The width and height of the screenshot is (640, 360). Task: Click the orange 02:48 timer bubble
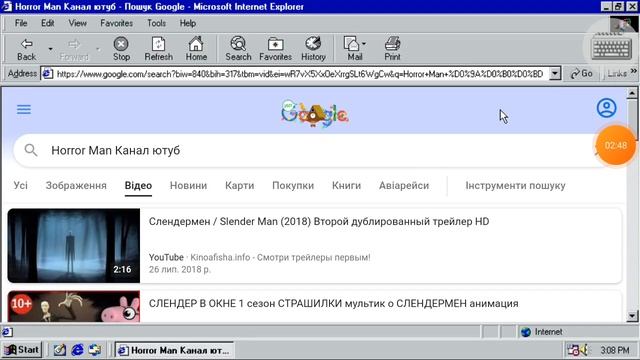(x=616, y=145)
